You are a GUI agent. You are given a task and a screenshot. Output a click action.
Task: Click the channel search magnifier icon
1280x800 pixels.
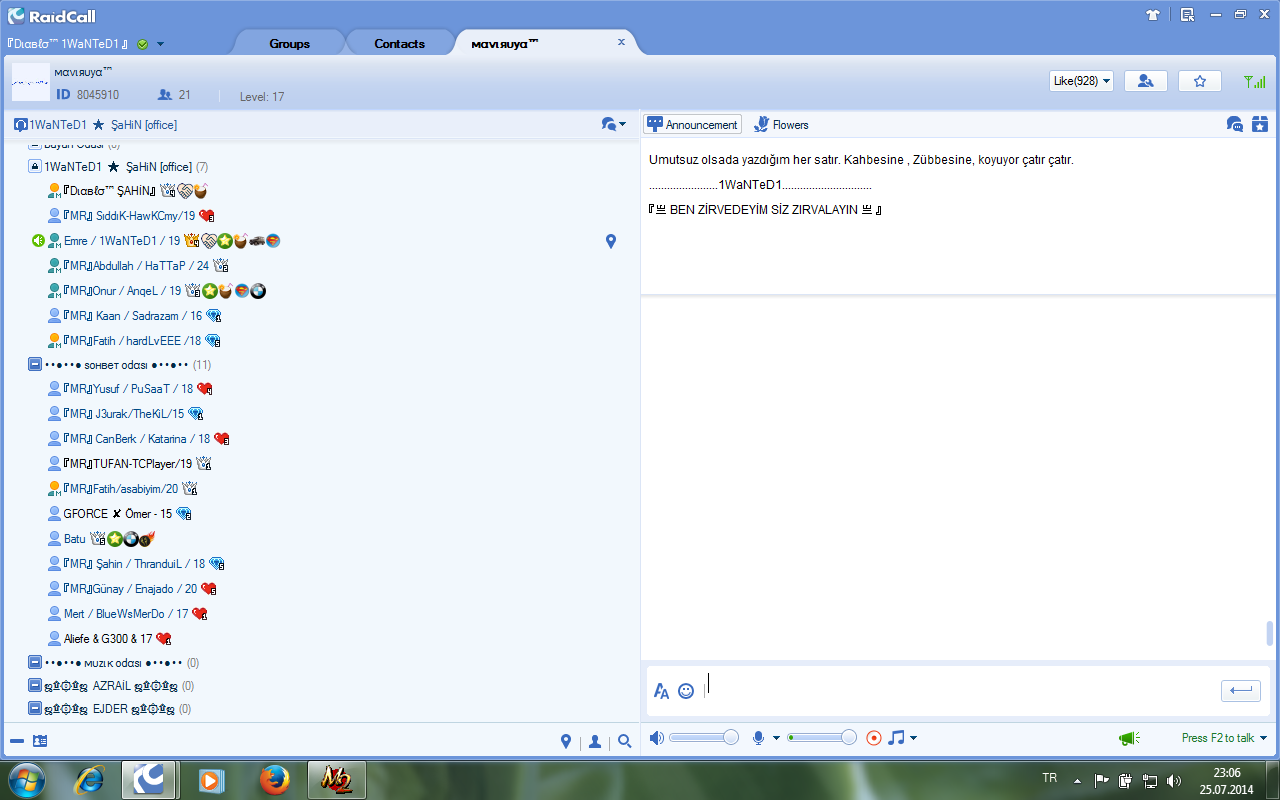[625, 741]
